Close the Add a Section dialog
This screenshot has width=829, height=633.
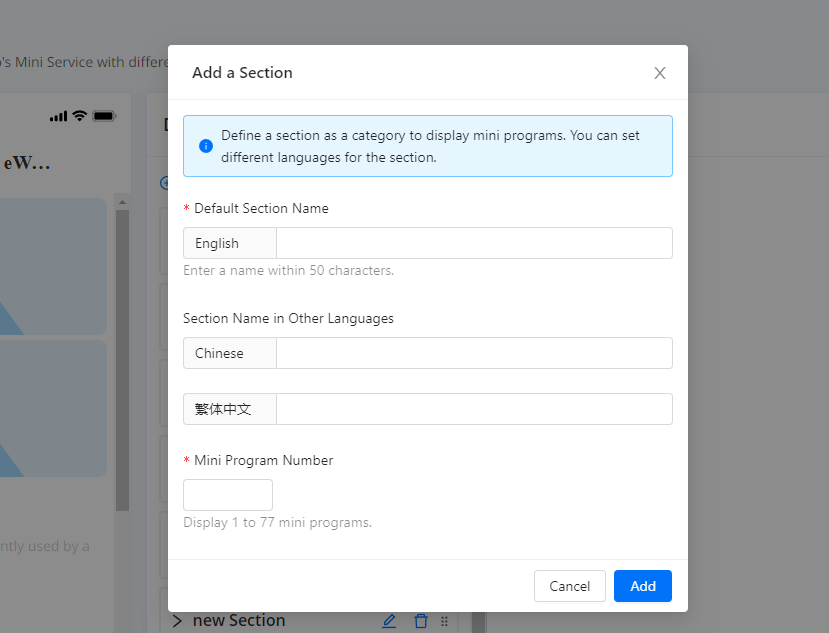659,73
